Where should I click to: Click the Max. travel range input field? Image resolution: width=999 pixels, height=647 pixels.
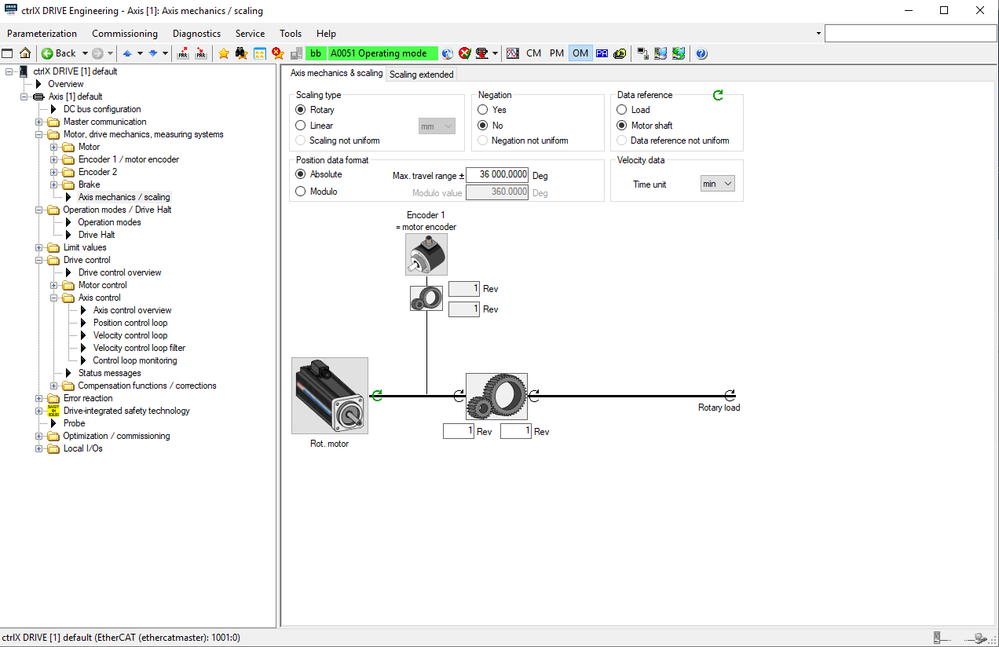pos(497,174)
